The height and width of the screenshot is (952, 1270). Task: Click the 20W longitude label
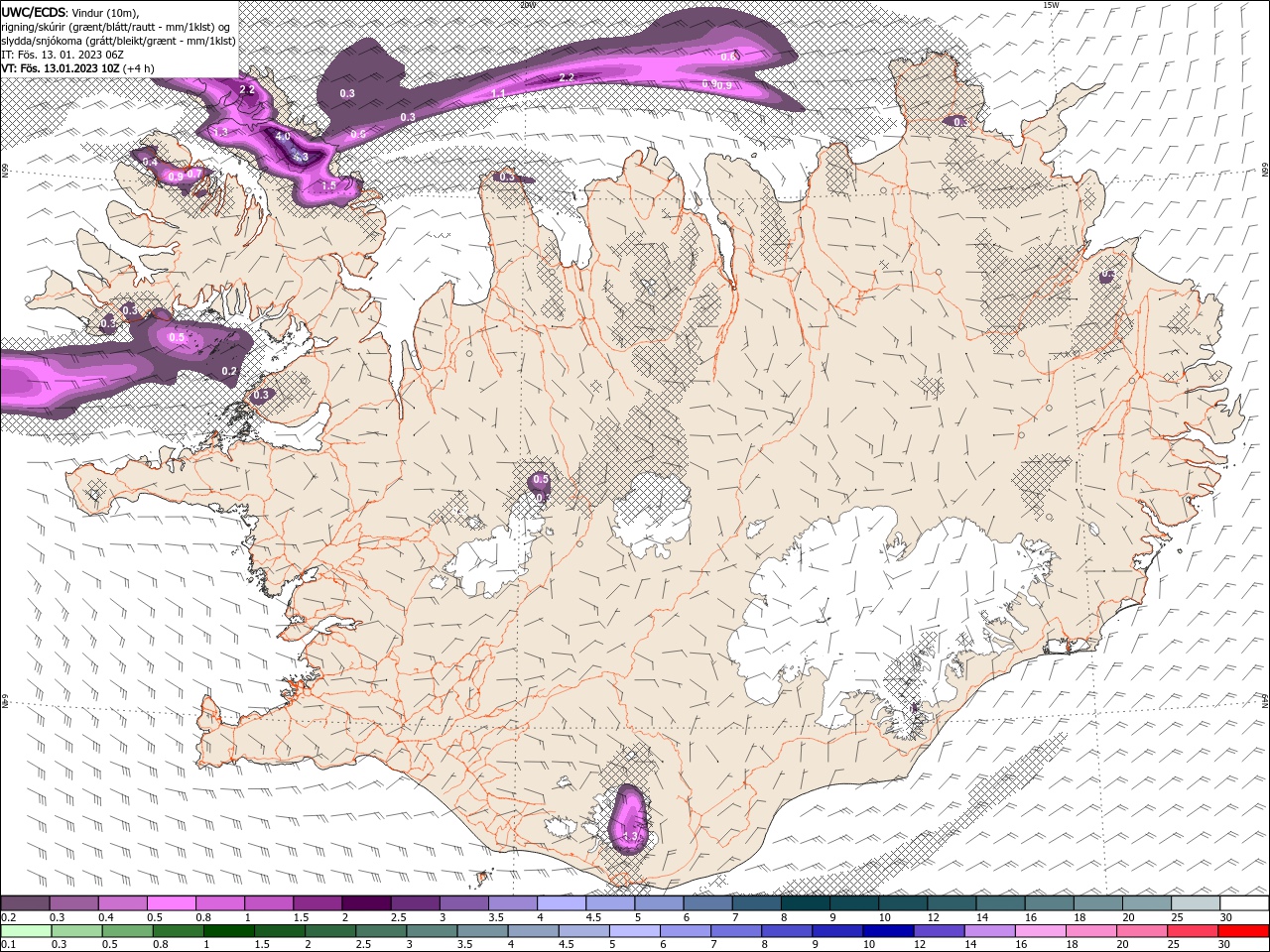pos(528,5)
